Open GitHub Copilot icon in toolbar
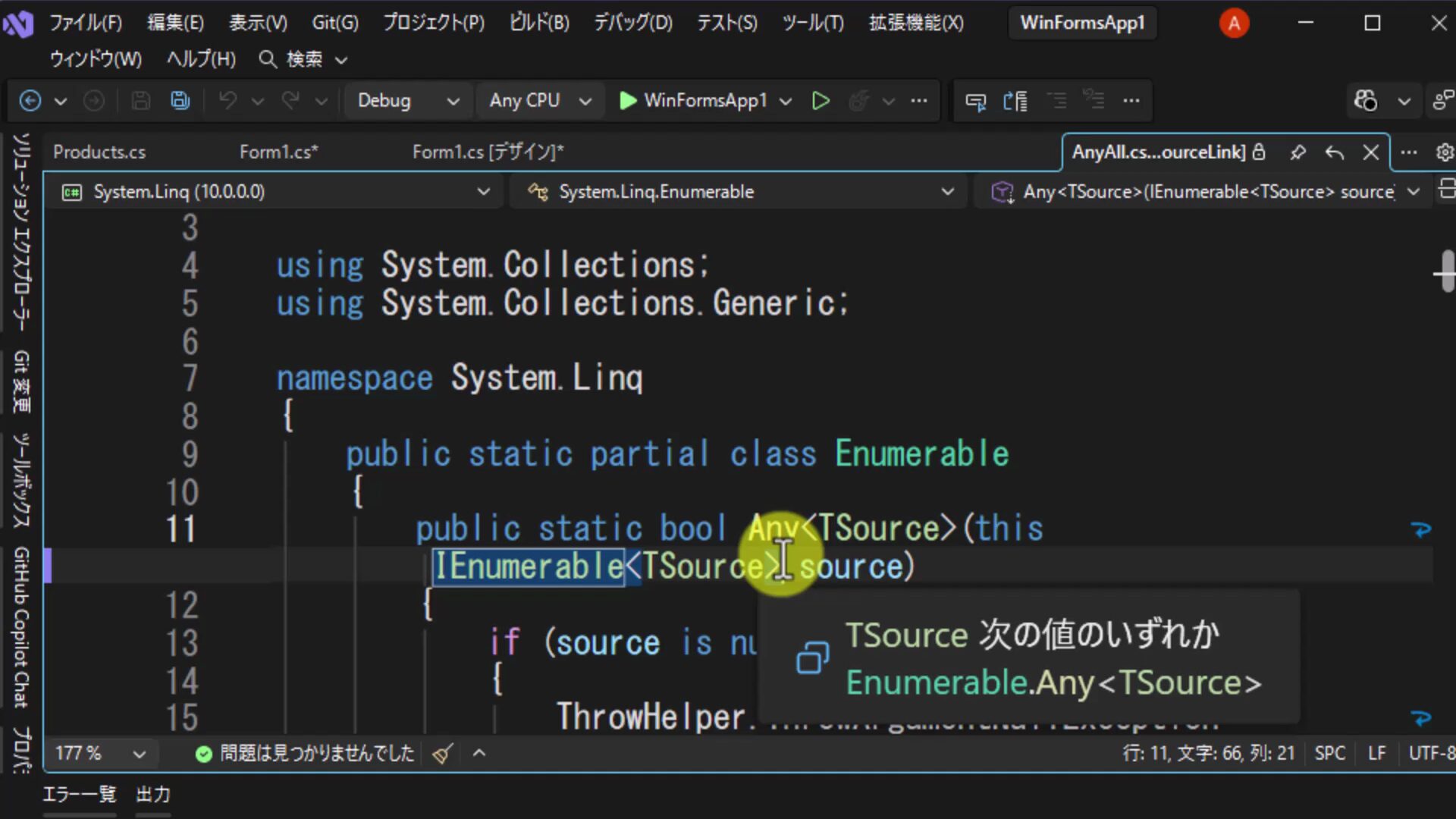The image size is (1456, 819). click(1366, 100)
